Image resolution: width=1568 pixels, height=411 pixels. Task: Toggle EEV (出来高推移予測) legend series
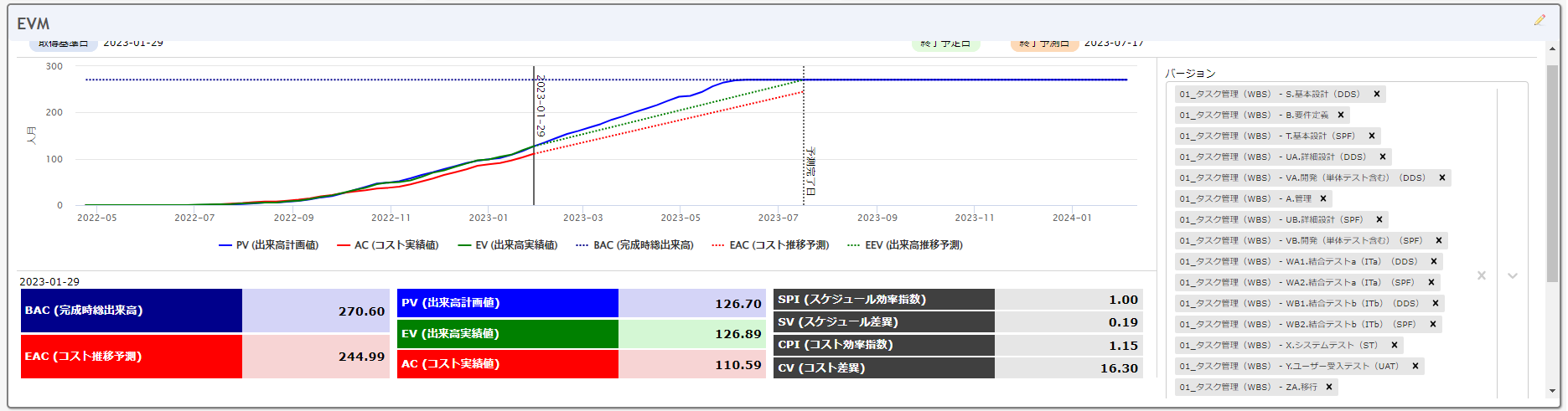905,245
